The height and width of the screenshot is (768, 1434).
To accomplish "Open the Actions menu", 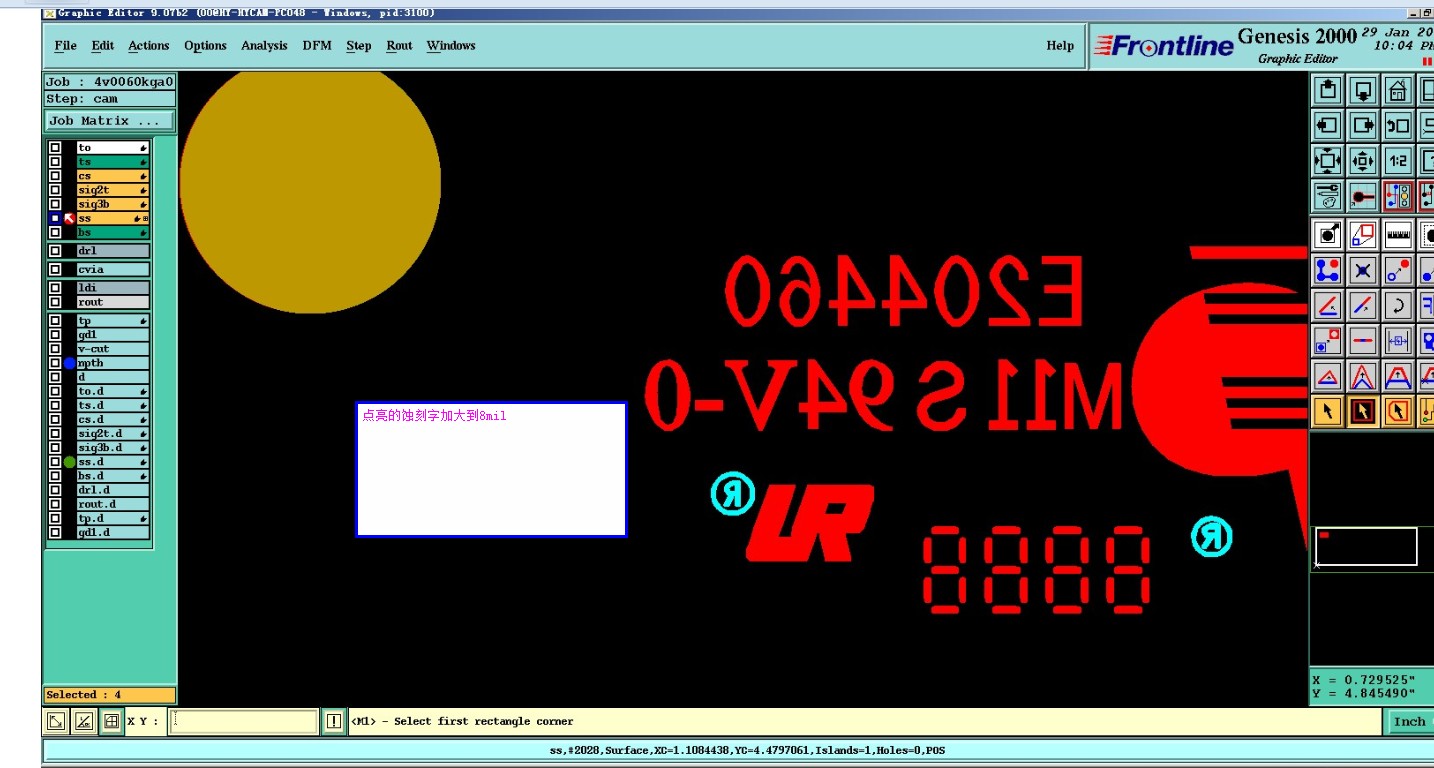I will (149, 46).
